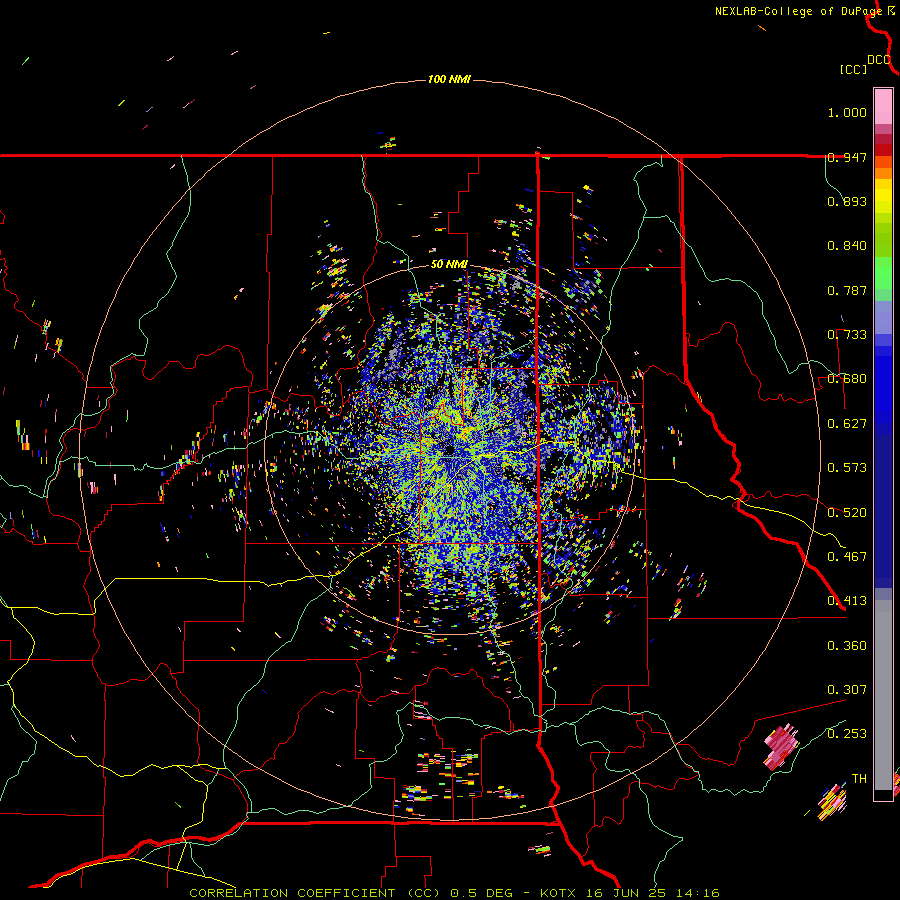Click the Correlation Coefficient KOTX caption text
Screen dimensions: 900x900
[x=454, y=893]
